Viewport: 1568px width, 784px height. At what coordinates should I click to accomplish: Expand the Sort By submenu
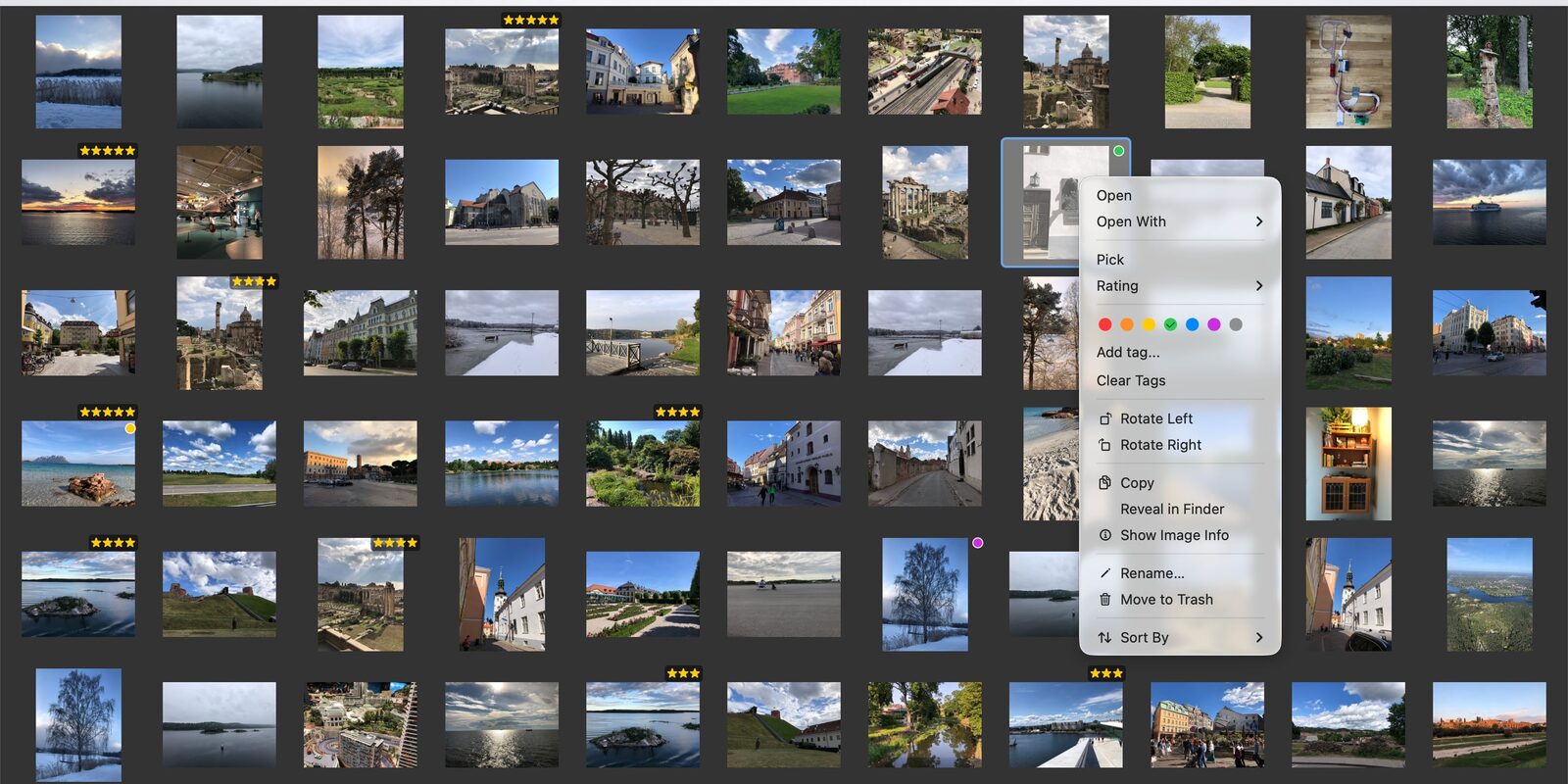1180,638
